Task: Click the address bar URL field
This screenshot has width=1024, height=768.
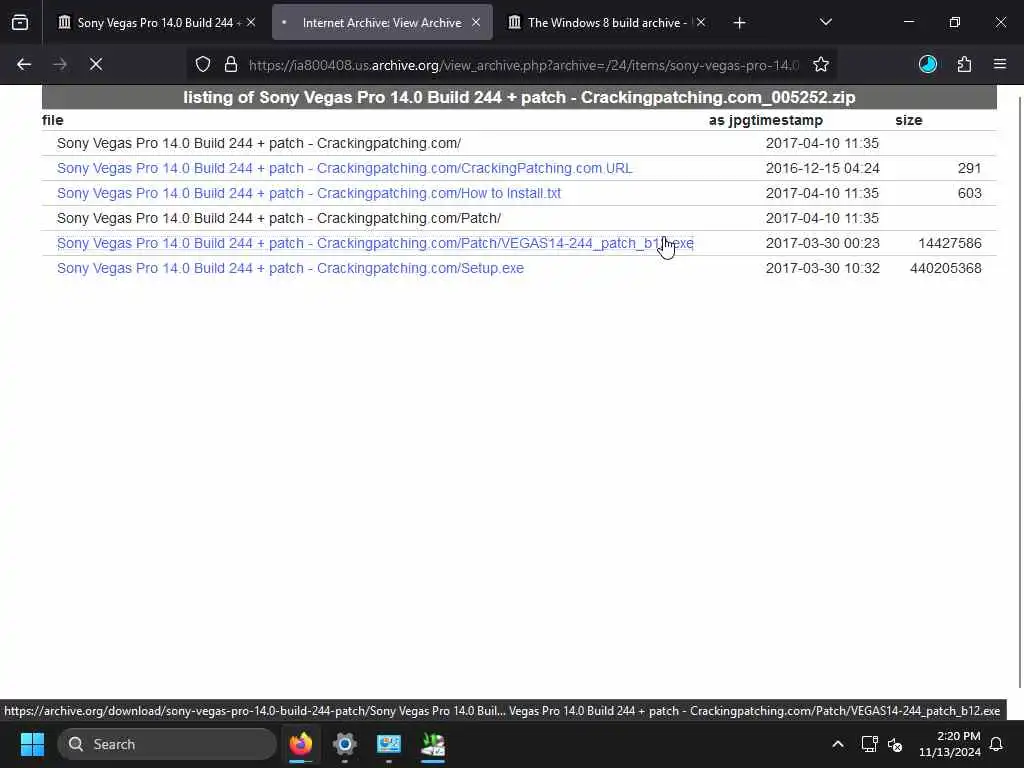Action: [524, 65]
